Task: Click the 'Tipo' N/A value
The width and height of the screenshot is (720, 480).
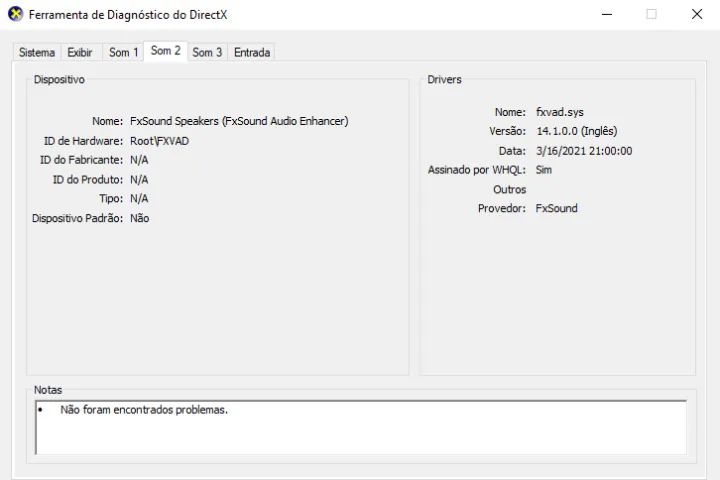Action: (139, 199)
